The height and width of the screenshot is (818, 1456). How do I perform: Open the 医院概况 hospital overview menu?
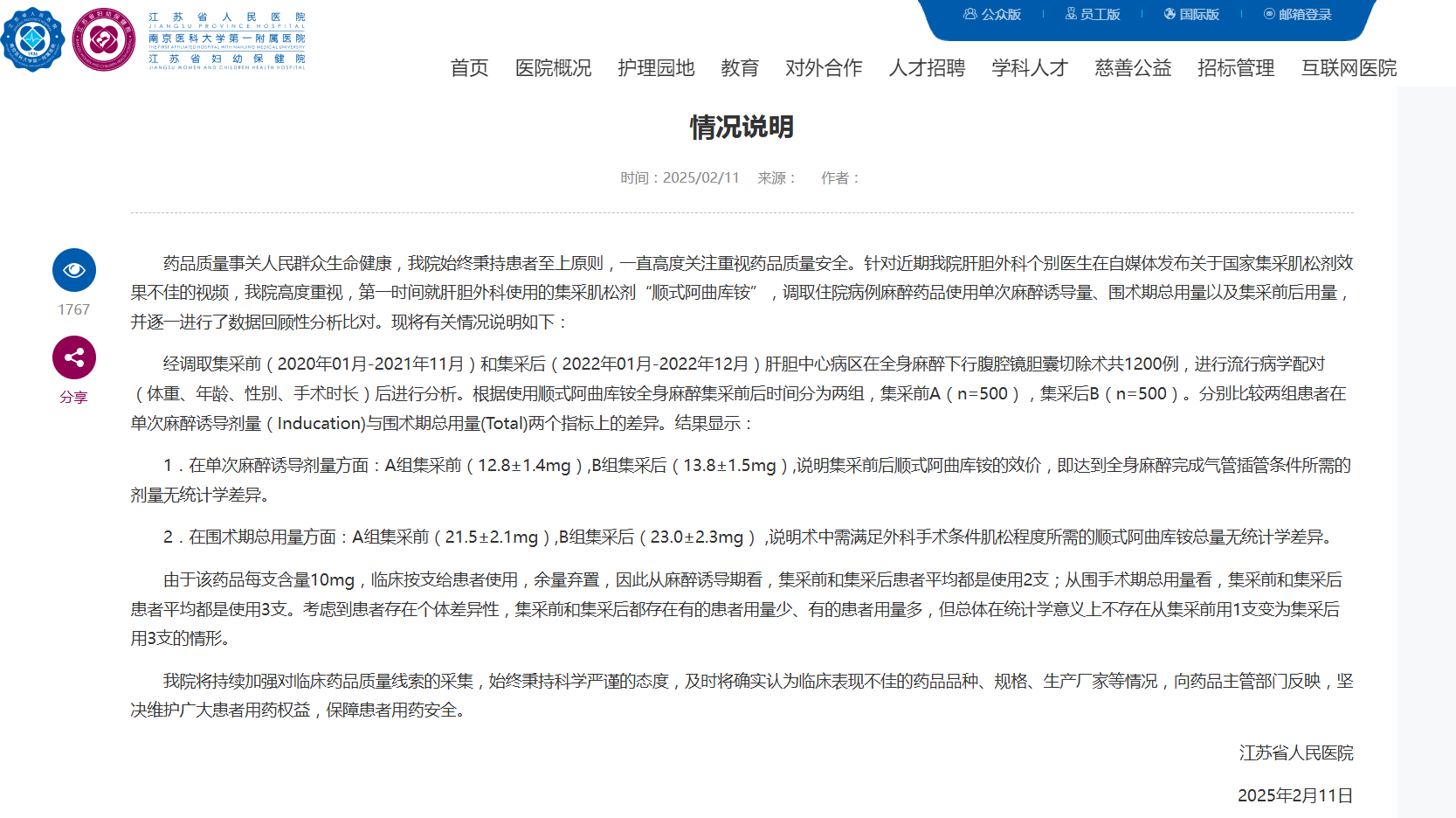553,67
